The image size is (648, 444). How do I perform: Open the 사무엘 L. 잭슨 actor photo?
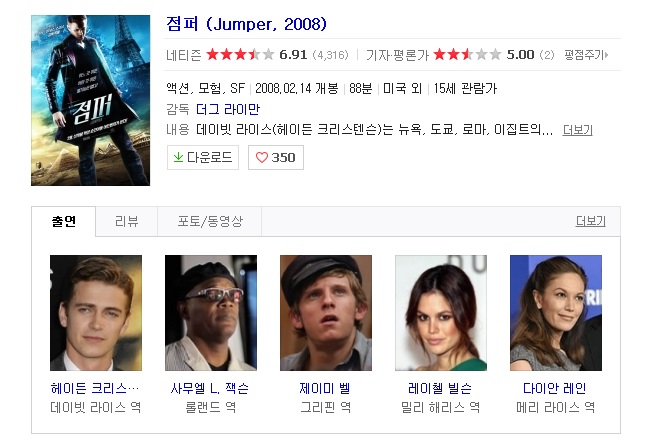211,313
